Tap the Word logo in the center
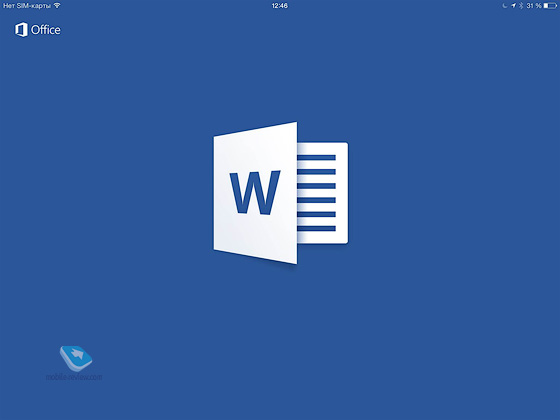 281,193
